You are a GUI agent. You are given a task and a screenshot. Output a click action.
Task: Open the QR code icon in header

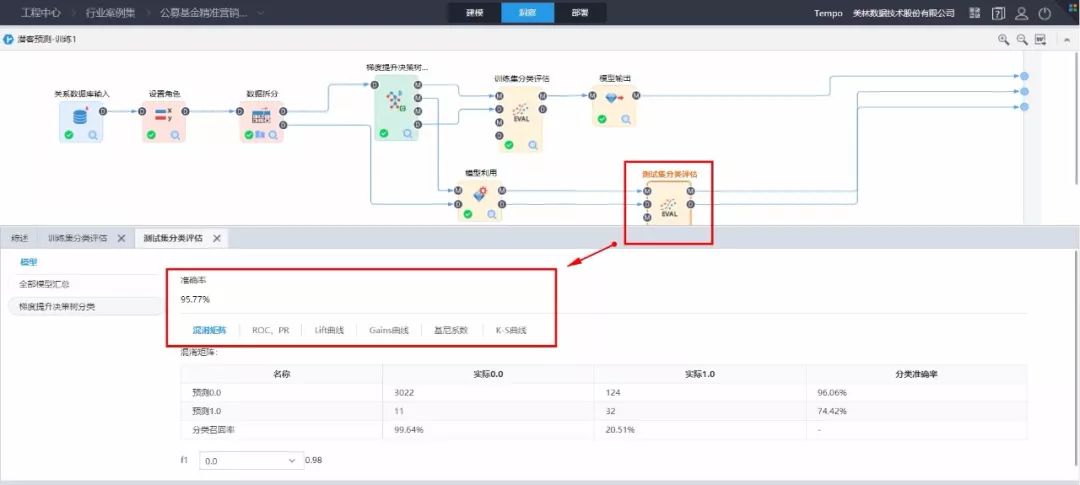pyautogui.click(x=975, y=13)
